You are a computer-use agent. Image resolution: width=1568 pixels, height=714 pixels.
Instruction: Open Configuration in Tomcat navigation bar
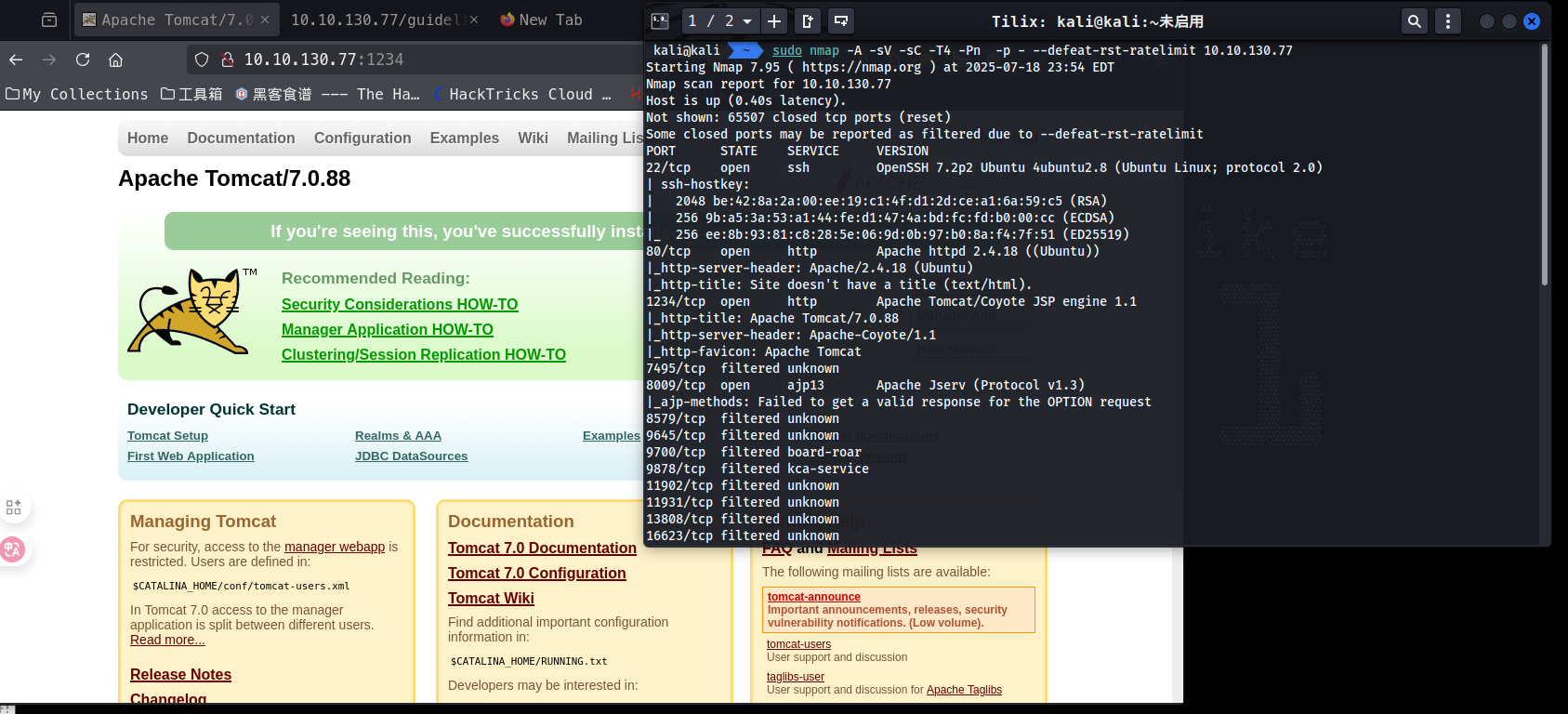pos(362,138)
